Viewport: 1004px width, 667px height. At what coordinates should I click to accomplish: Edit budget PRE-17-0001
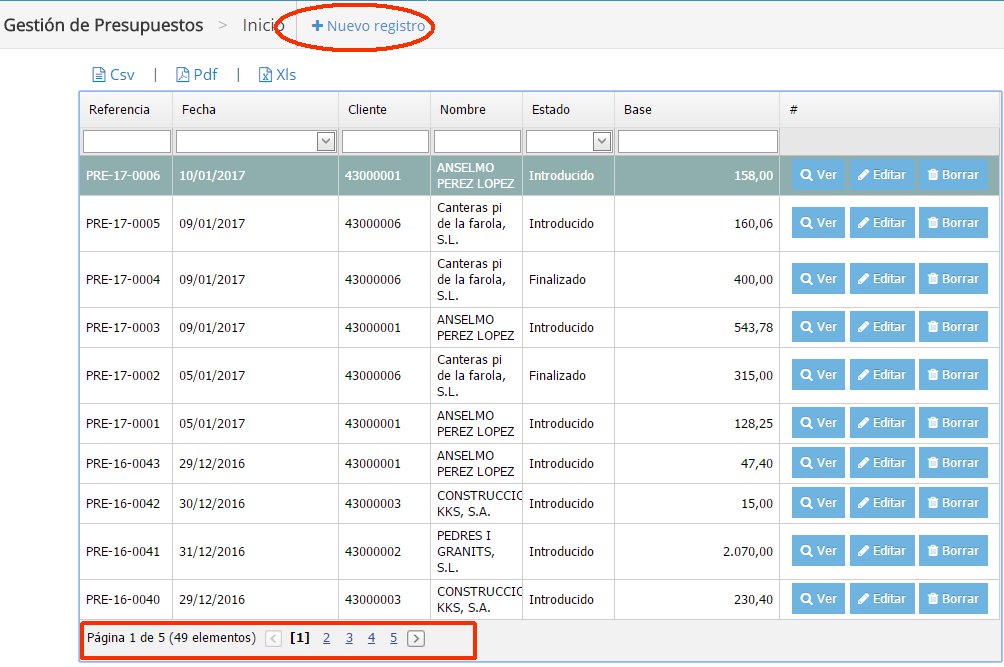(x=882, y=422)
